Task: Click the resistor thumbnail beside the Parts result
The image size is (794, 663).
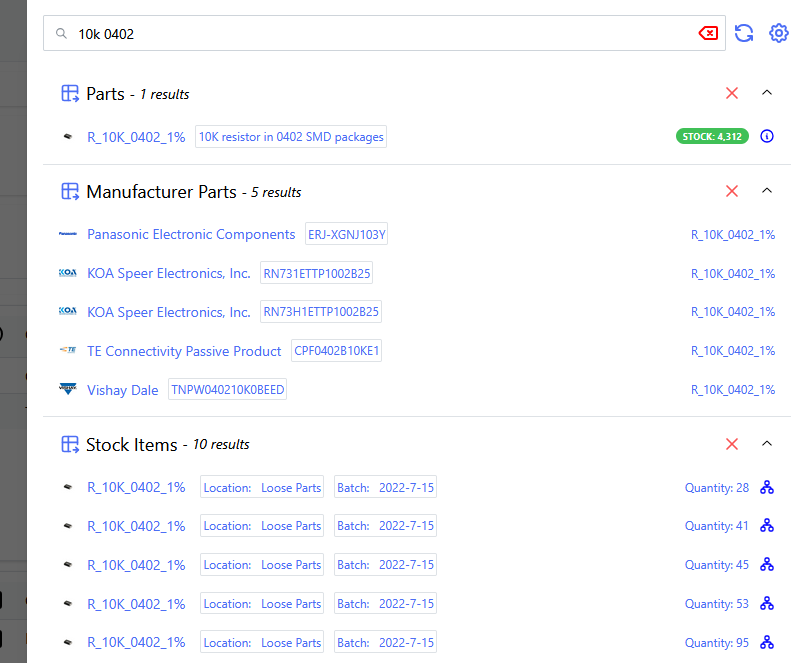Action: pyautogui.click(x=67, y=137)
